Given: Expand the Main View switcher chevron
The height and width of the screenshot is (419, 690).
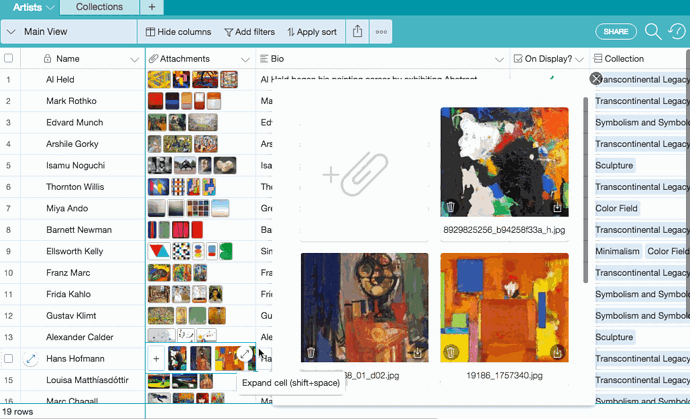Looking at the screenshot, I should tap(11, 32).
